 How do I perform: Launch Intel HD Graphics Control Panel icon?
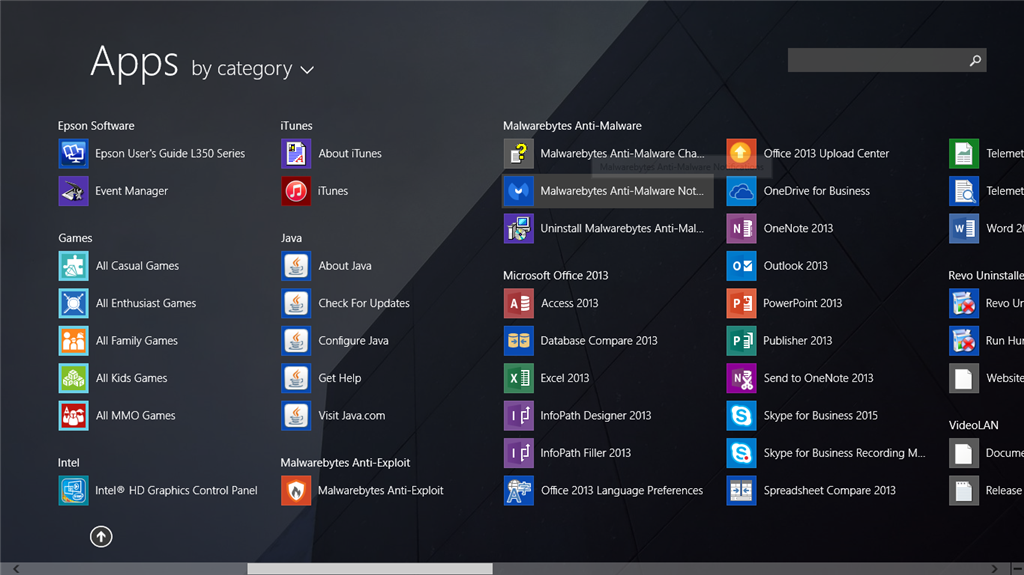pyautogui.click(x=73, y=490)
